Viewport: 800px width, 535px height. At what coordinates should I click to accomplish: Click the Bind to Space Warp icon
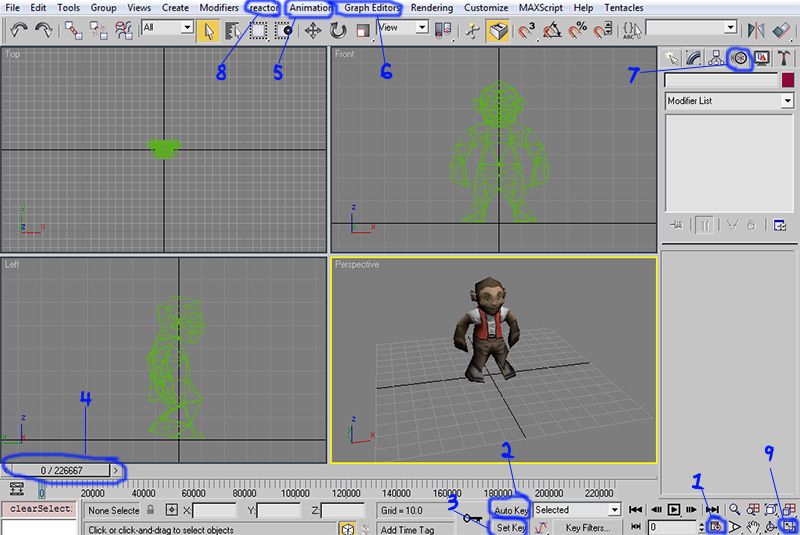123,31
